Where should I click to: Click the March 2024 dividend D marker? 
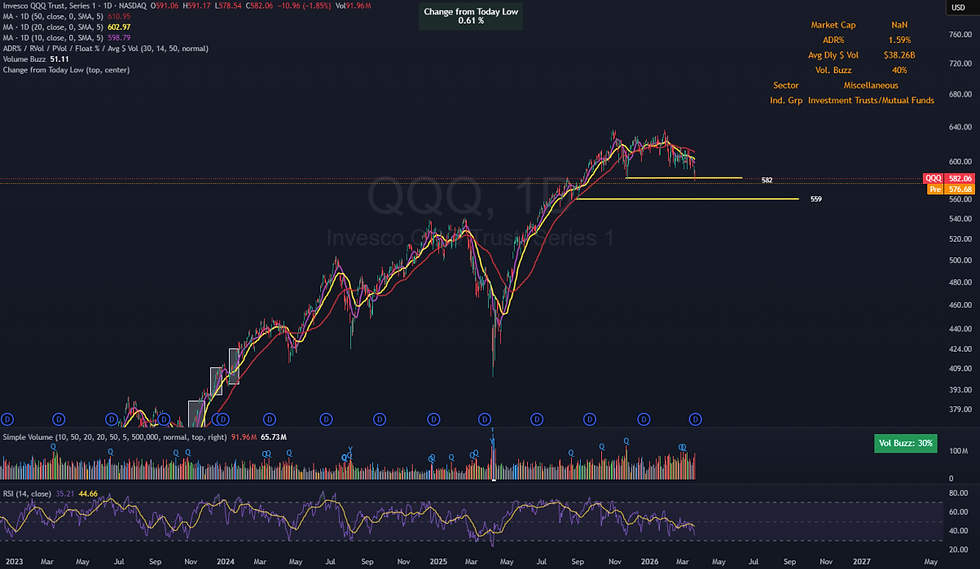coord(269,420)
